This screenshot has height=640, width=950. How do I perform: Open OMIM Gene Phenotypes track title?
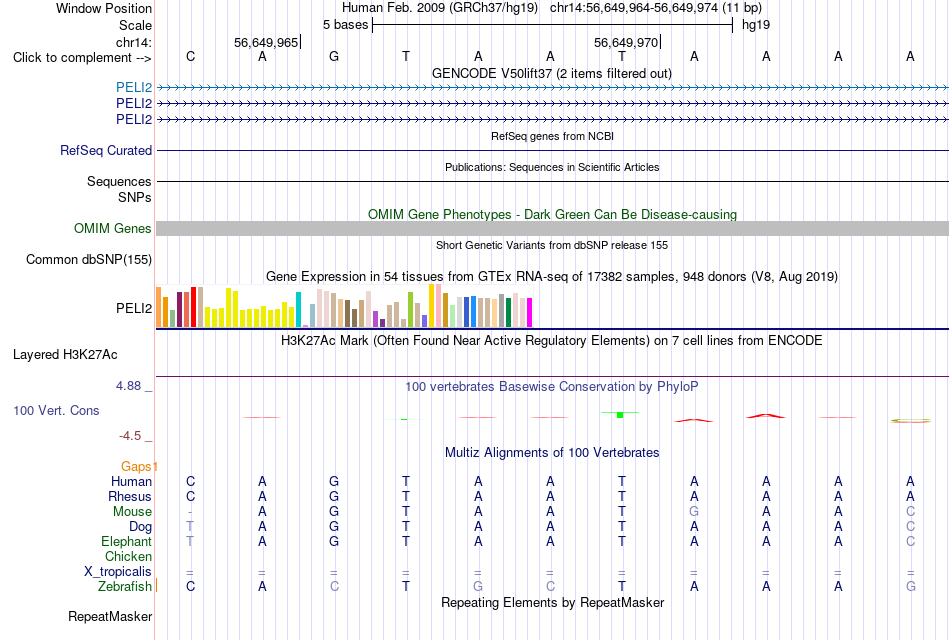point(552,215)
